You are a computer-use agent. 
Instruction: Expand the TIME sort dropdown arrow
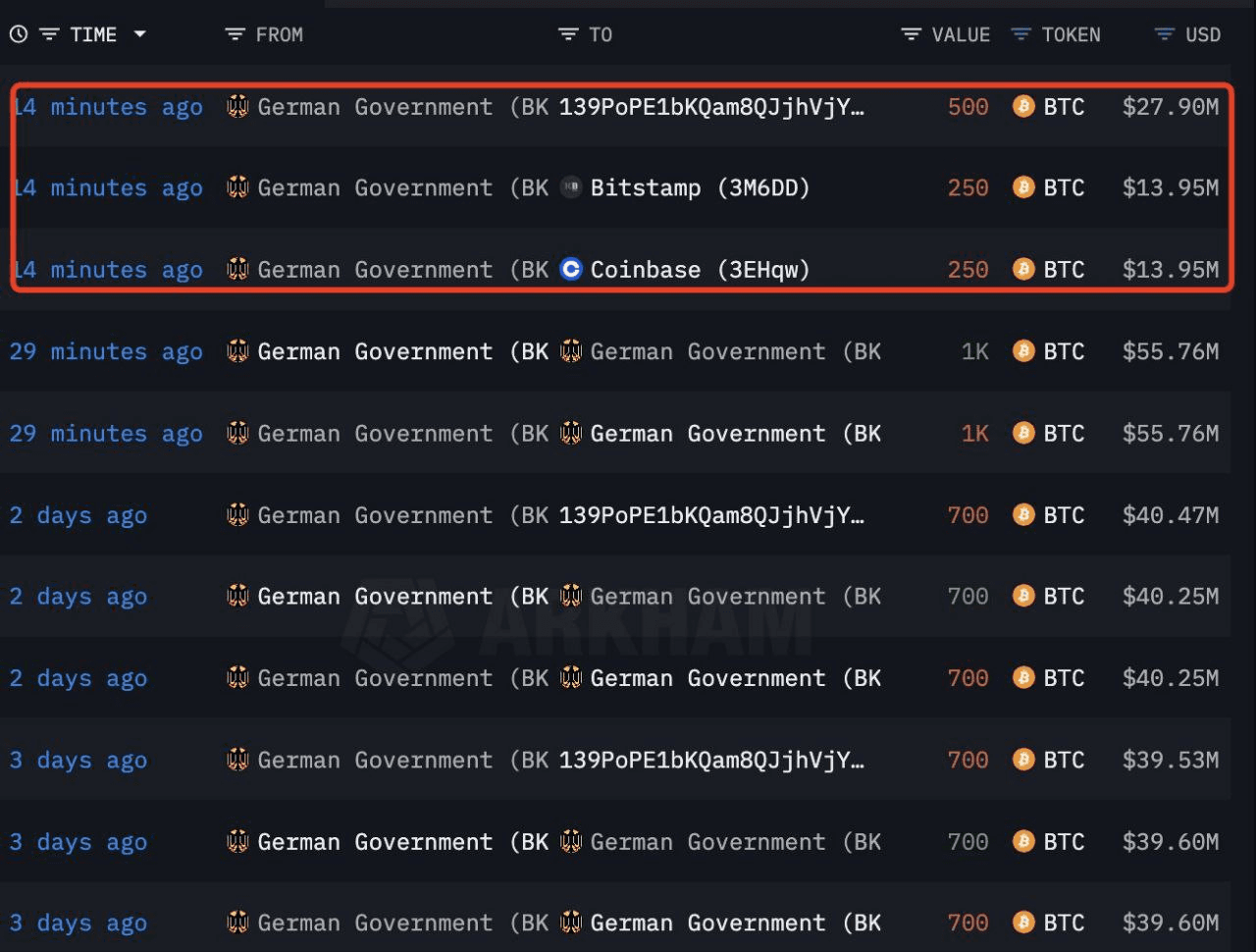[139, 34]
